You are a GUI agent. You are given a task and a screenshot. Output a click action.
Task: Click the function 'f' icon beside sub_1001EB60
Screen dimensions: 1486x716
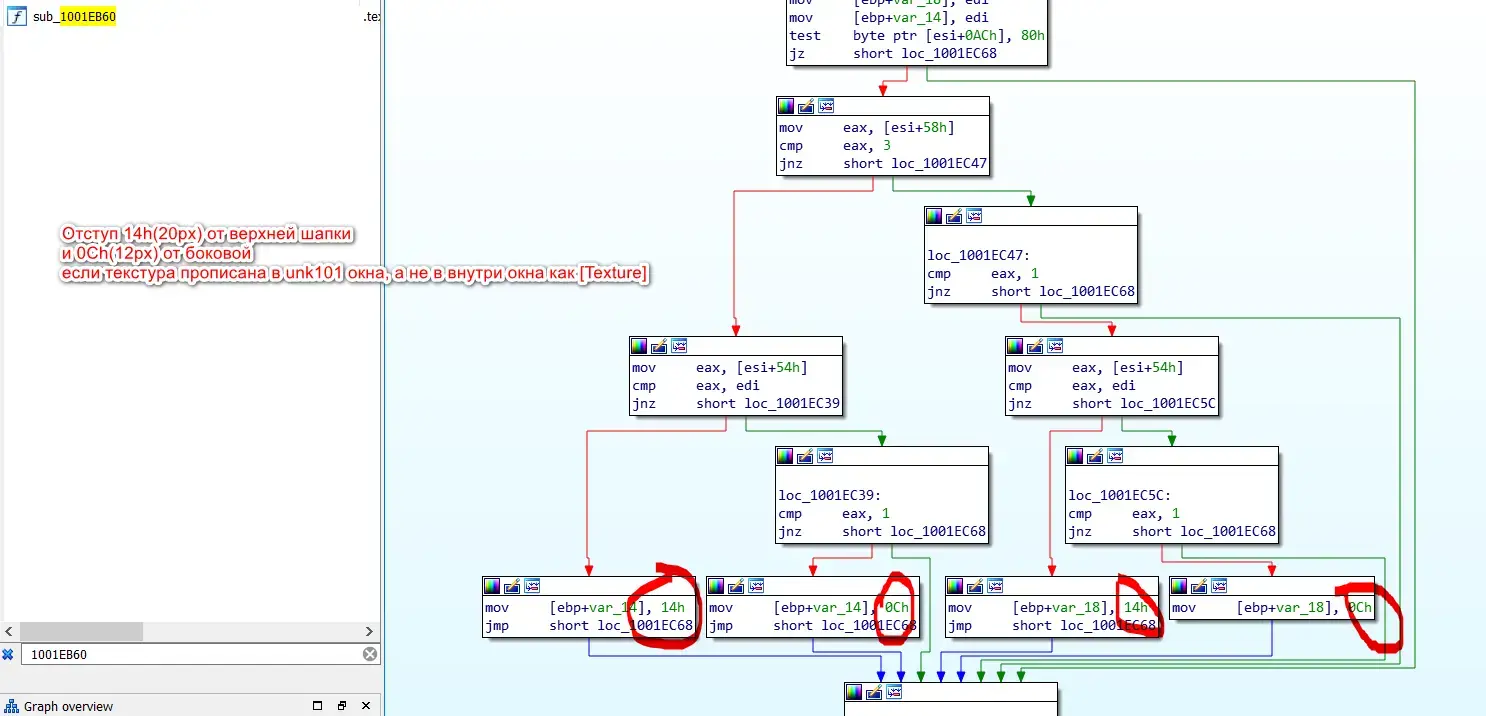pyautogui.click(x=17, y=17)
